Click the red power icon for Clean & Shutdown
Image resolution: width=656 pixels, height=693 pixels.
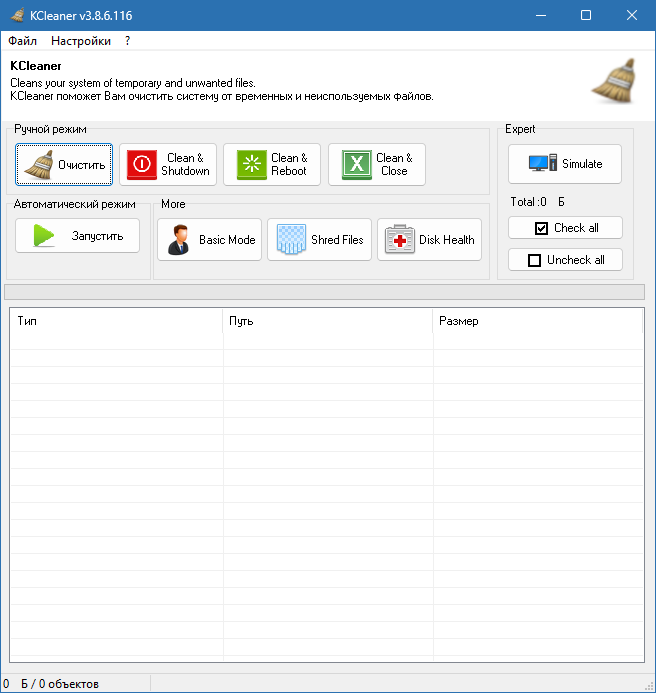(x=142, y=164)
